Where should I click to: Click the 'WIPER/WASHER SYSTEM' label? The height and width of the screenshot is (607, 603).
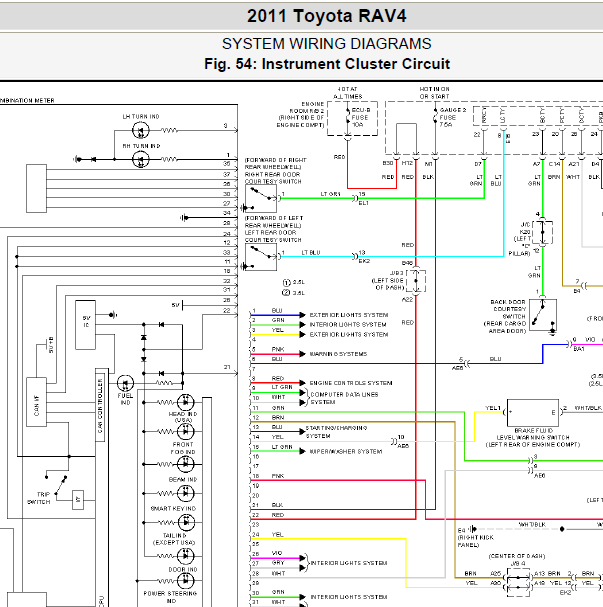346,451
